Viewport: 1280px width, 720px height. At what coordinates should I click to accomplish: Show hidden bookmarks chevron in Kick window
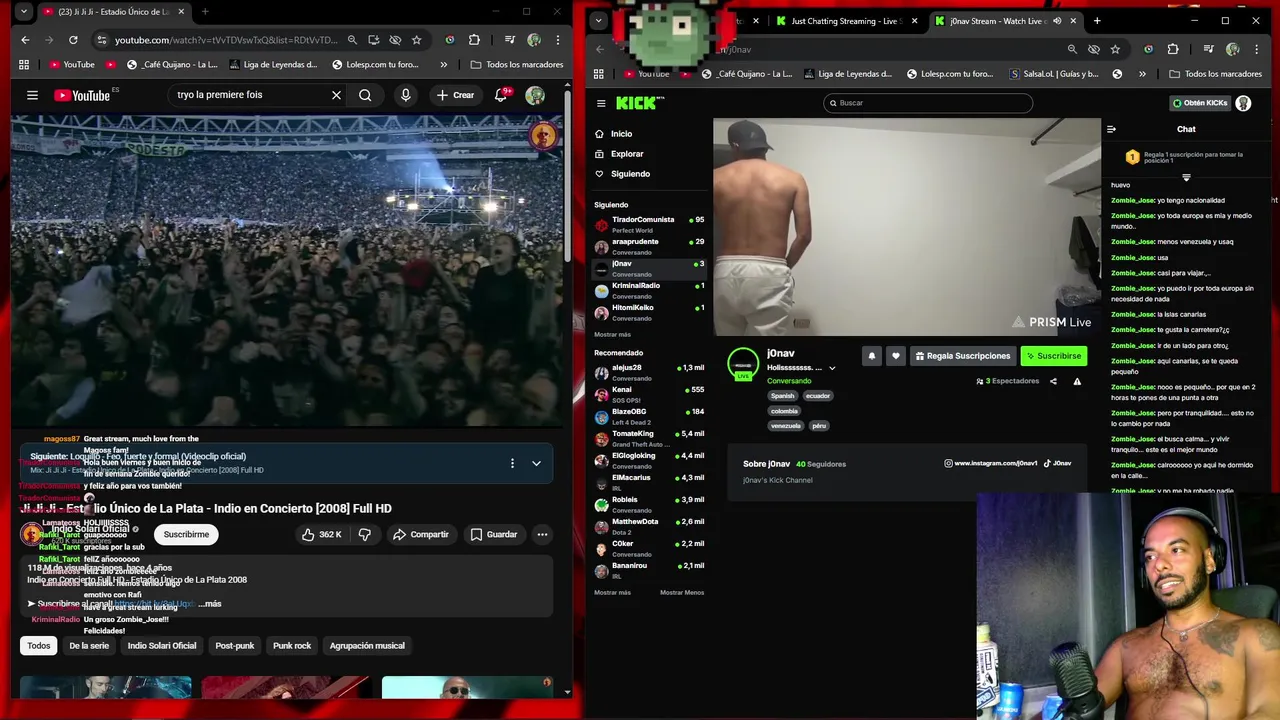pos(1142,74)
